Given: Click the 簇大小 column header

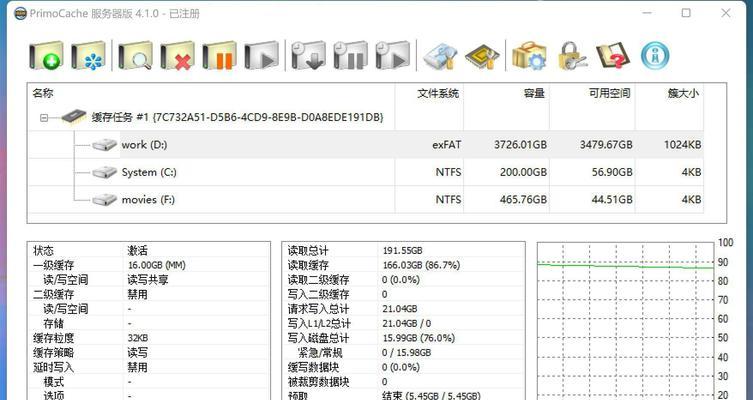Looking at the screenshot, I should [683, 93].
